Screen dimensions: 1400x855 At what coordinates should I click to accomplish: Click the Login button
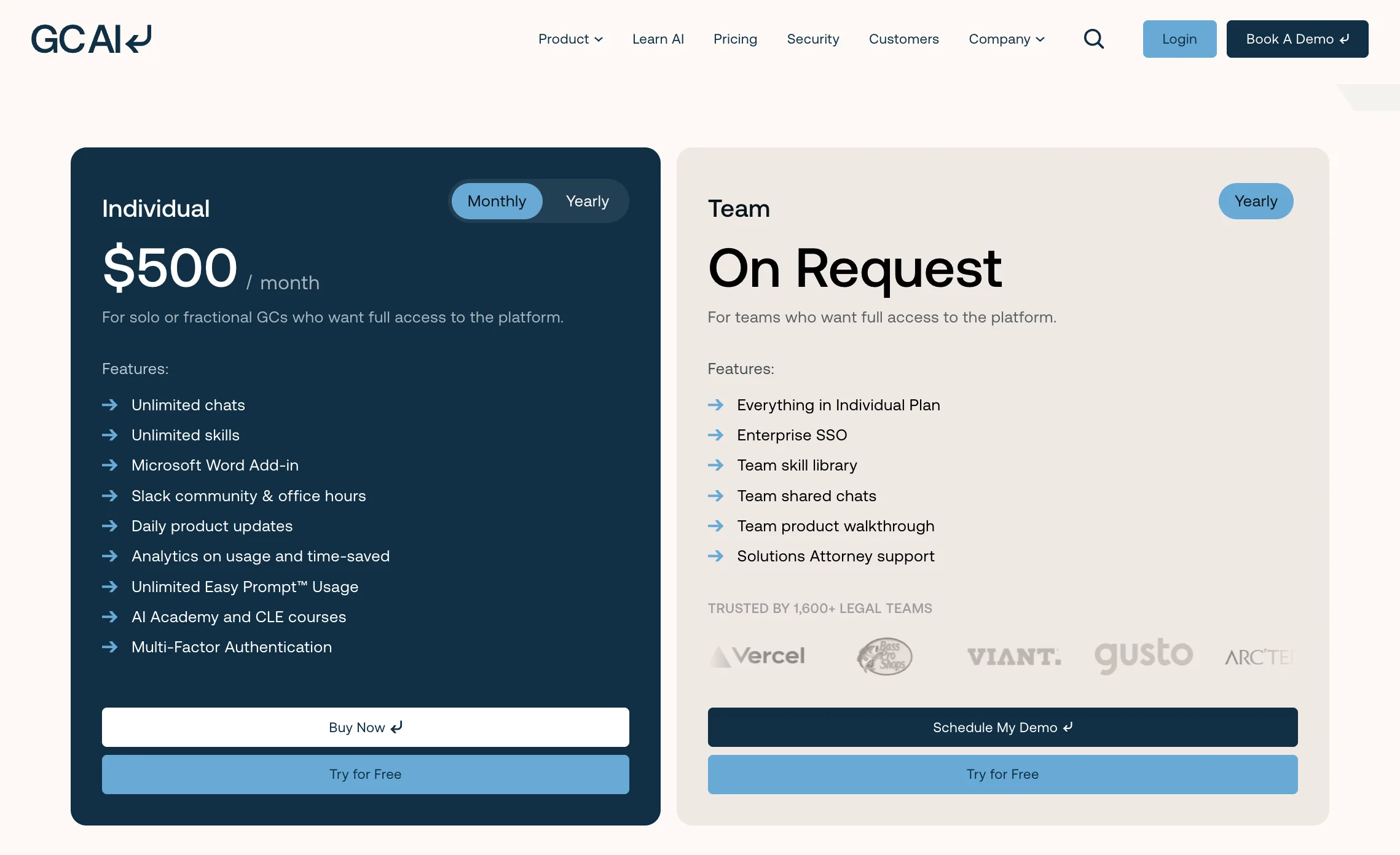(x=1179, y=39)
